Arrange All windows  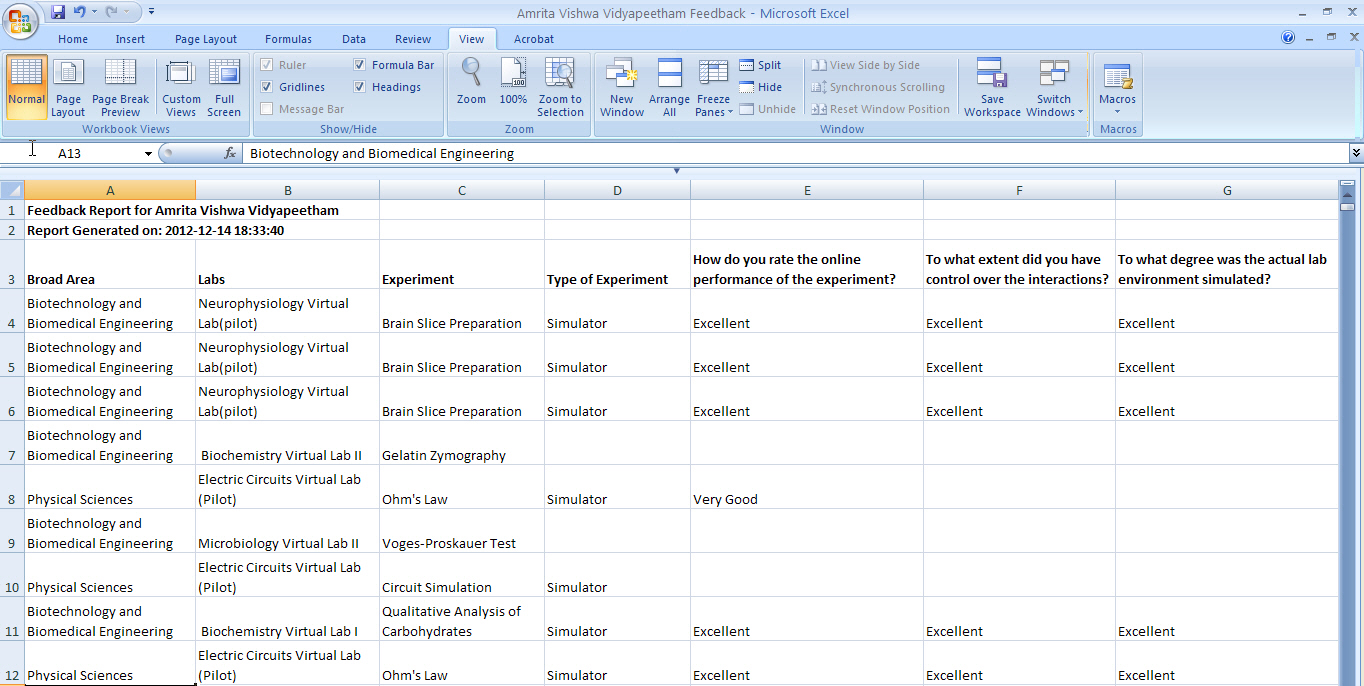tap(669, 88)
